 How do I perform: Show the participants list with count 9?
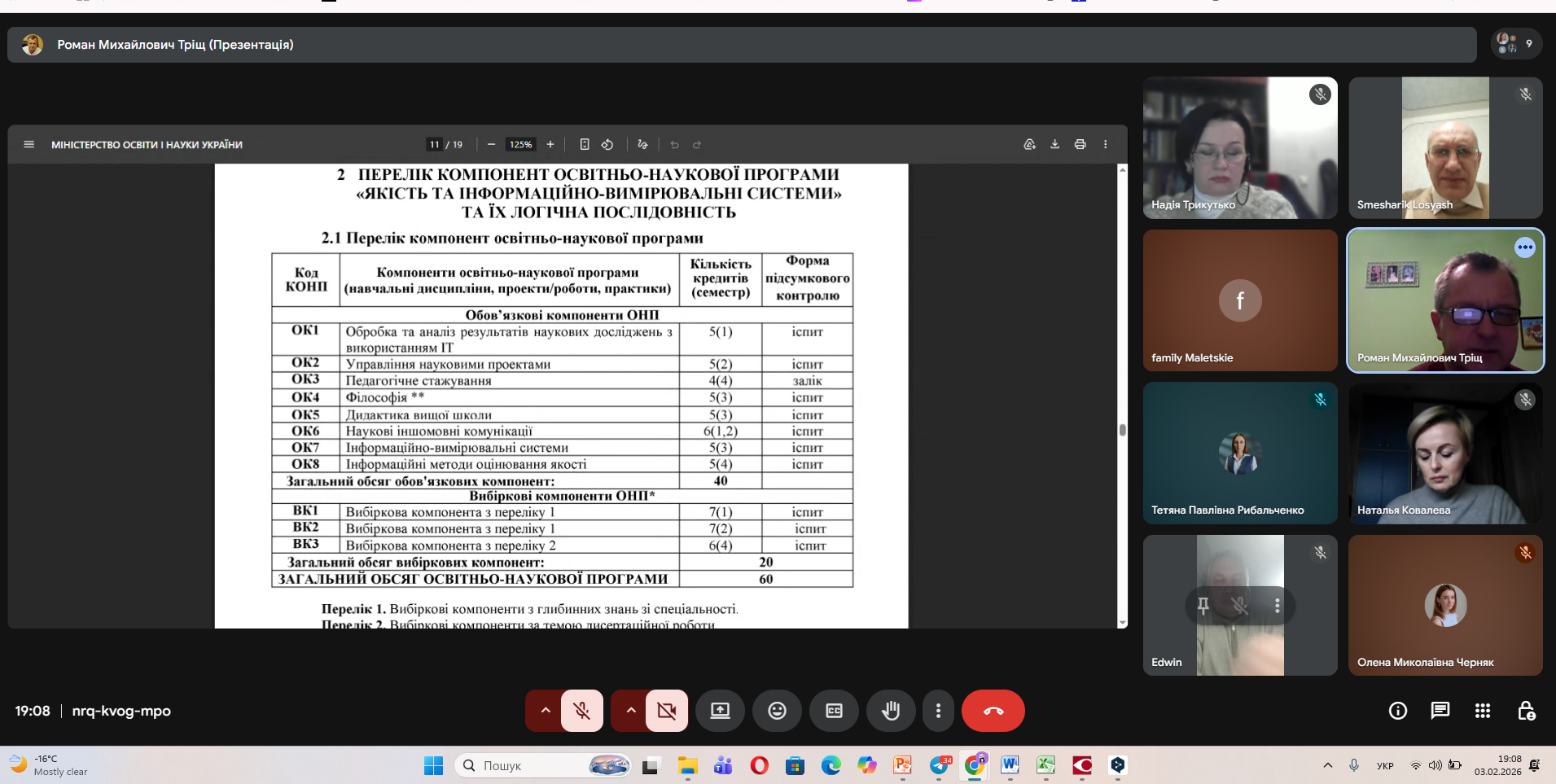click(1515, 44)
